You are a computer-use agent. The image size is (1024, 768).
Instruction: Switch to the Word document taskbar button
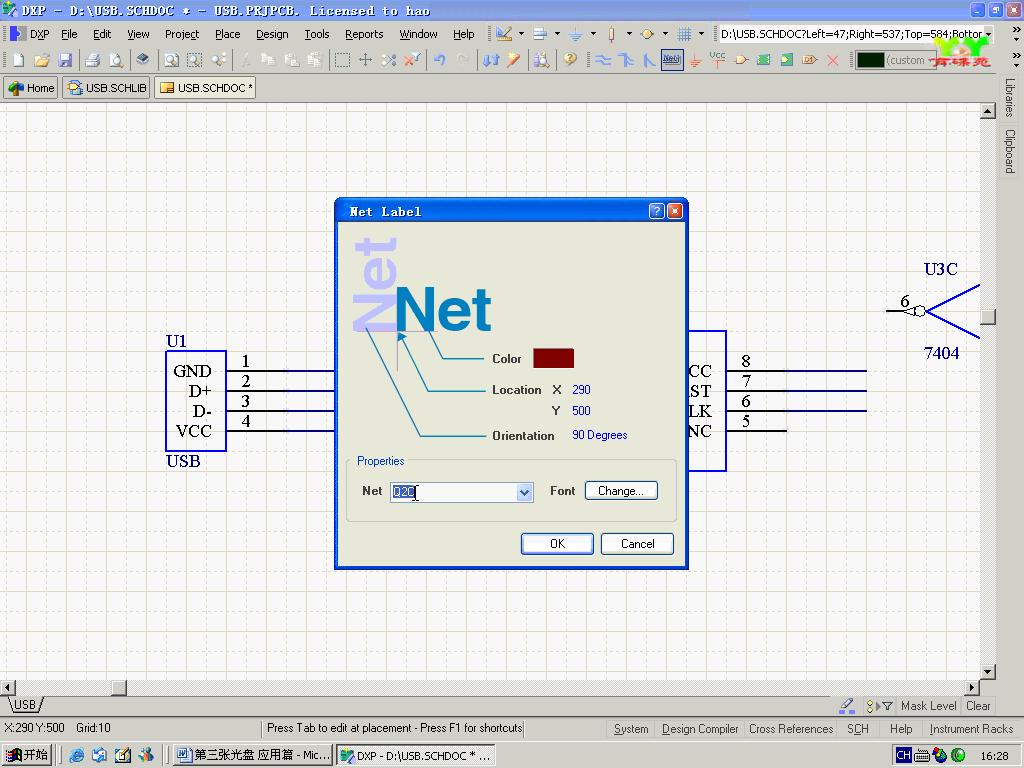tap(253, 755)
